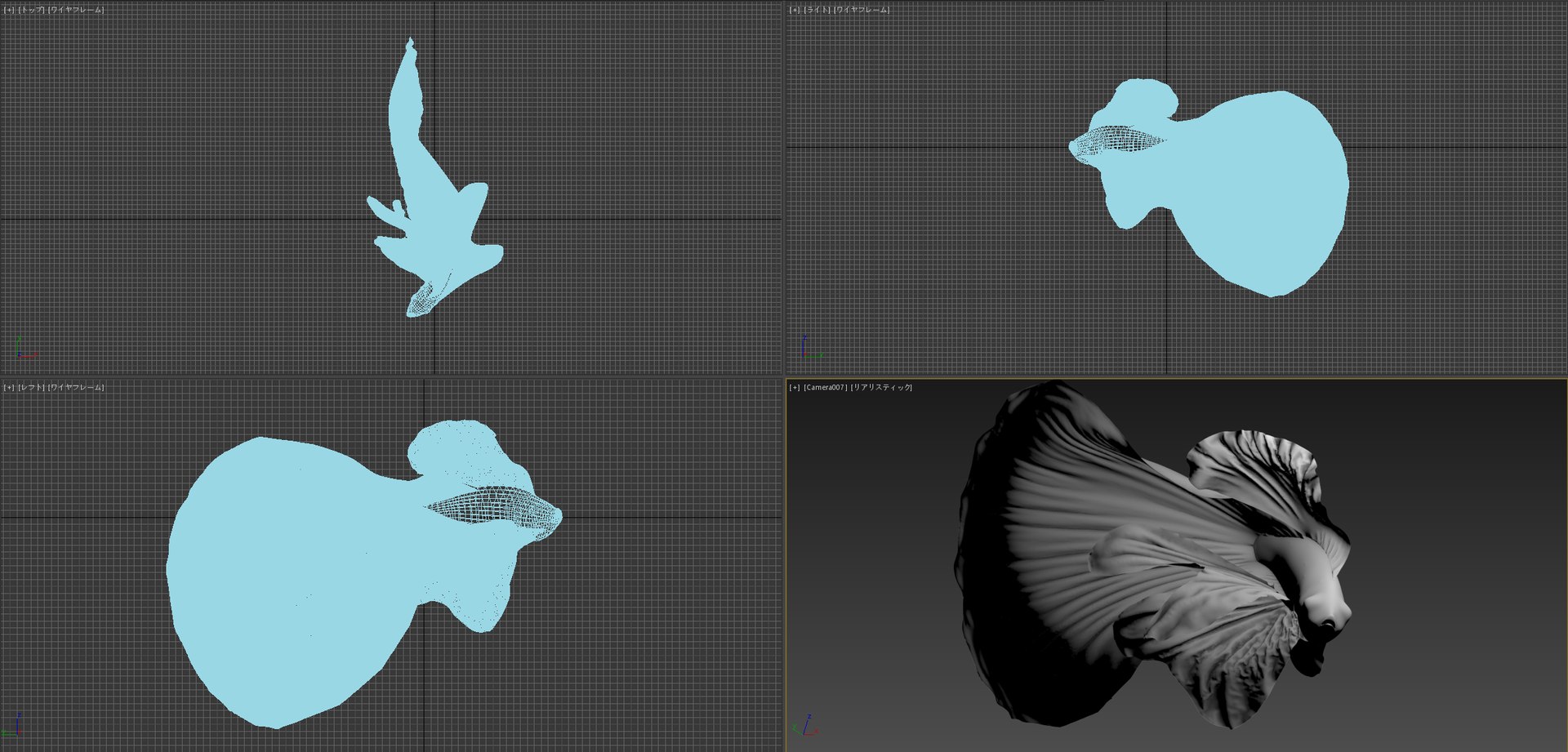1568x752 pixels.
Task: Open the レフト view label menu
Action: tap(31, 387)
